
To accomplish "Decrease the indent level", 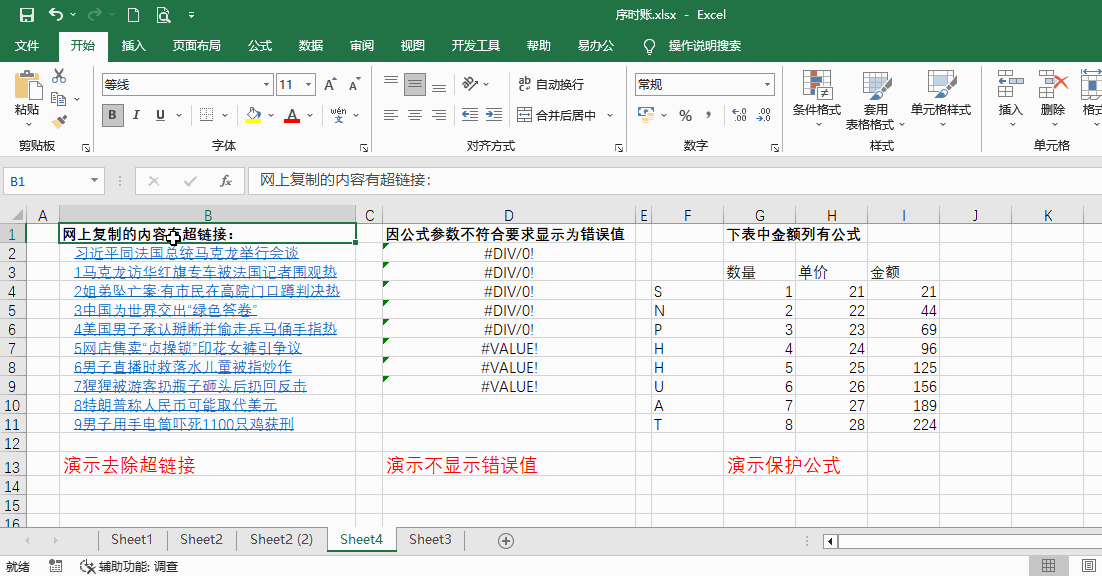I will pyautogui.click(x=469, y=114).
